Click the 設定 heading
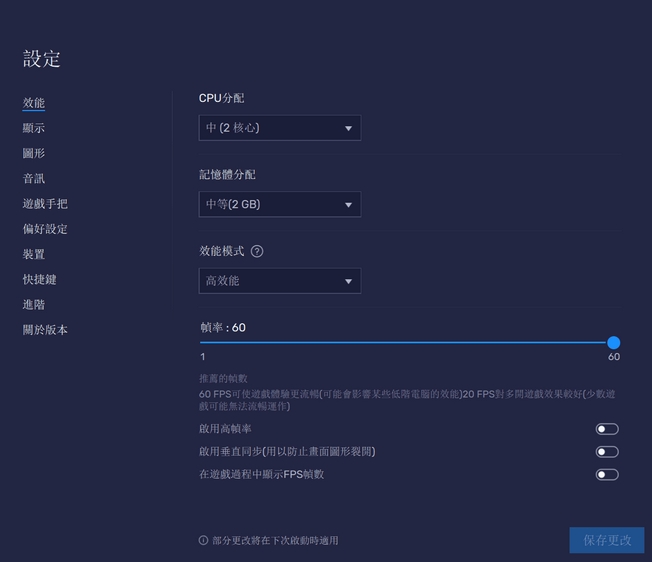 [x=42, y=59]
